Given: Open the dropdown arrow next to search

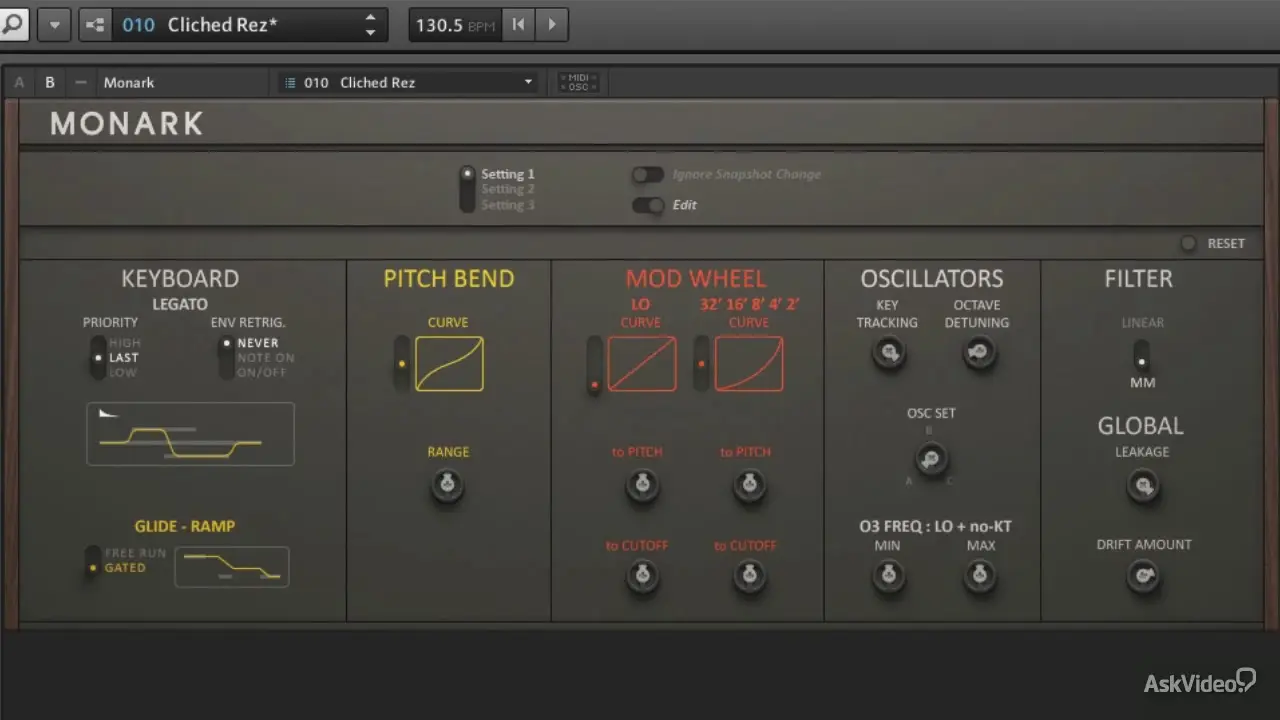Looking at the screenshot, I should point(54,25).
